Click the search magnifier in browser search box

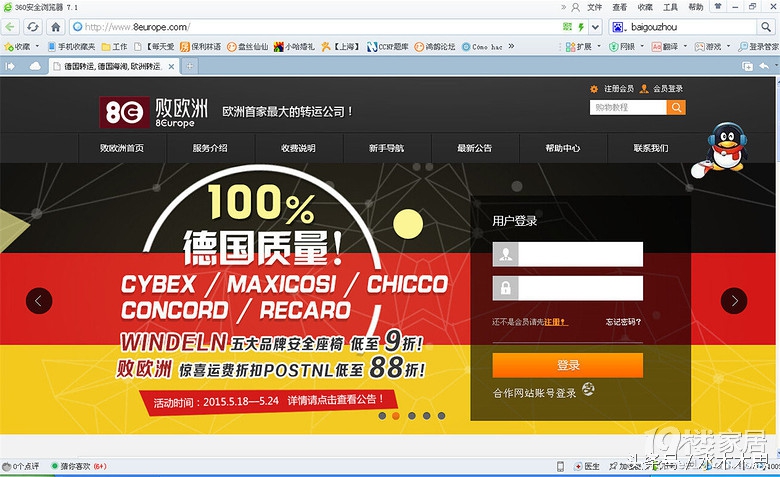(x=766, y=27)
